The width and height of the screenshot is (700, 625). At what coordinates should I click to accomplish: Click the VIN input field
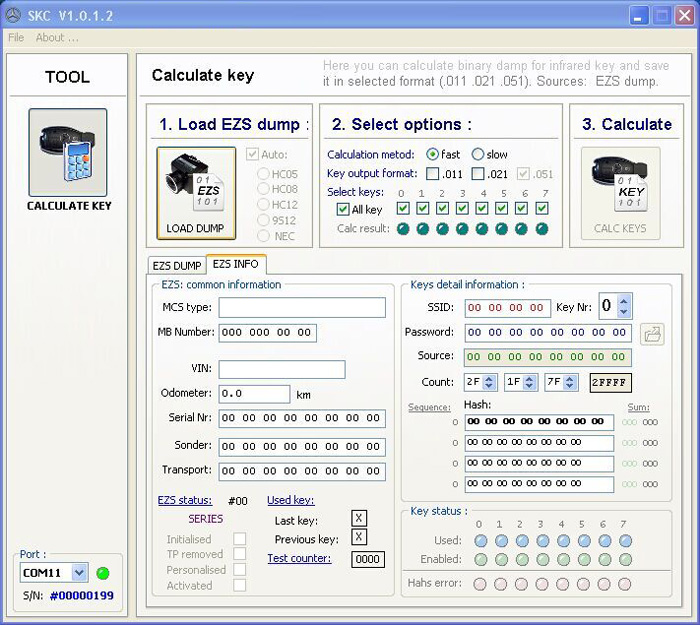282,370
